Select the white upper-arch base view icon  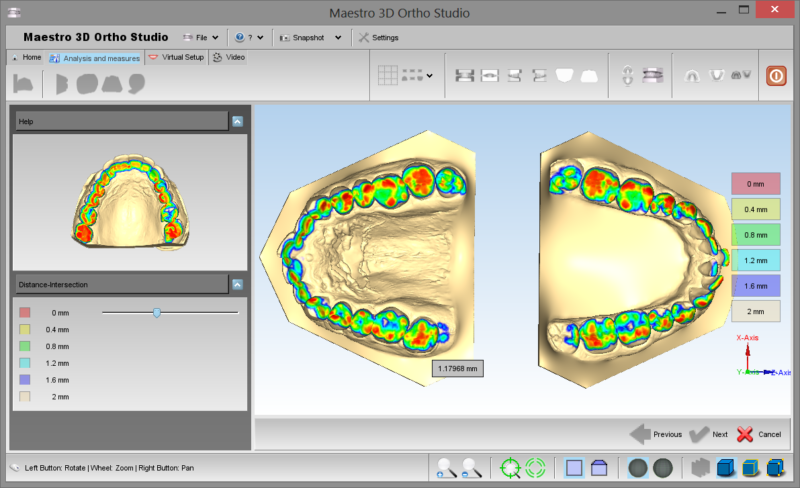point(564,76)
